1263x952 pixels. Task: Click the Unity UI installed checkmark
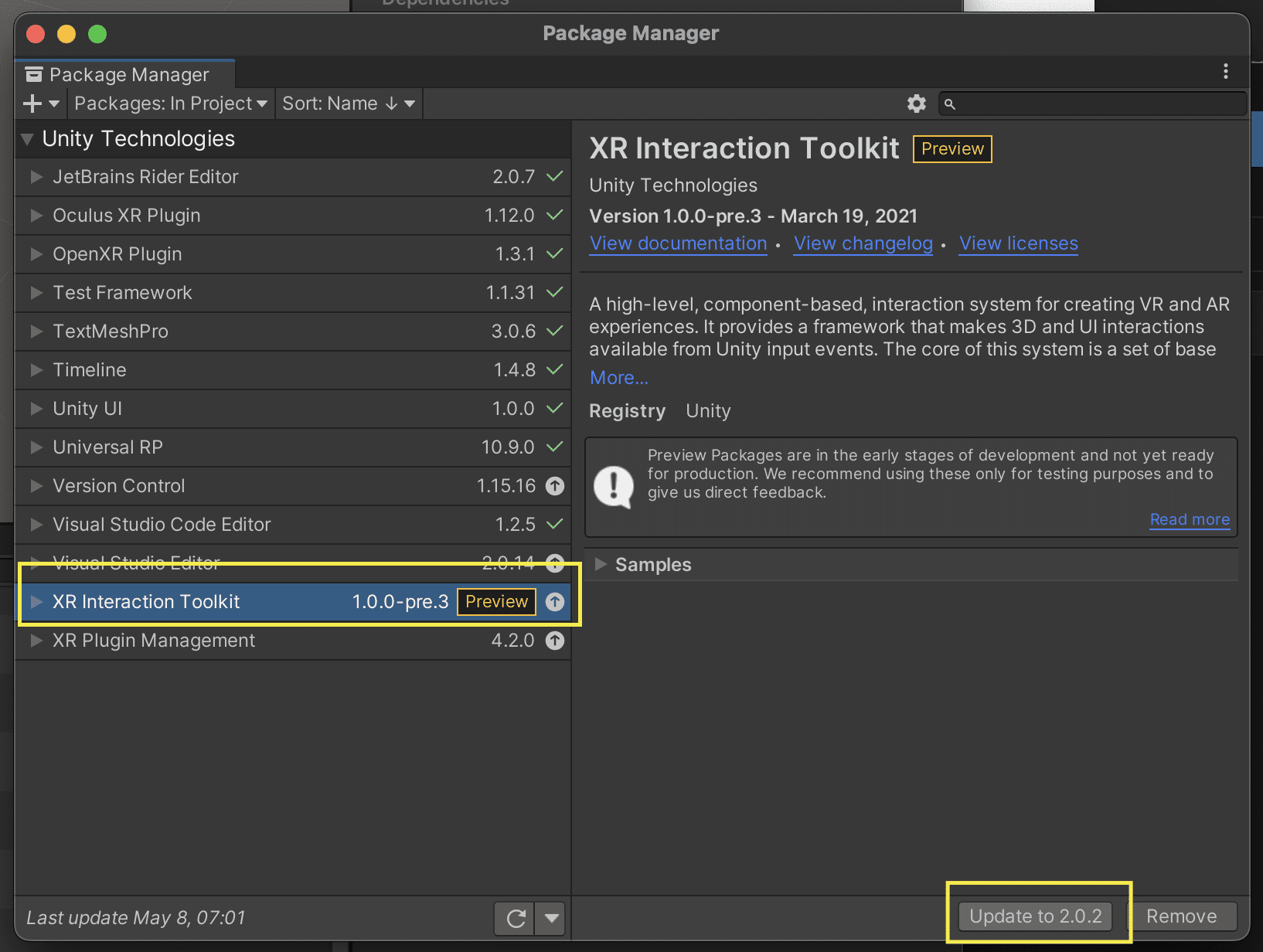coord(554,408)
